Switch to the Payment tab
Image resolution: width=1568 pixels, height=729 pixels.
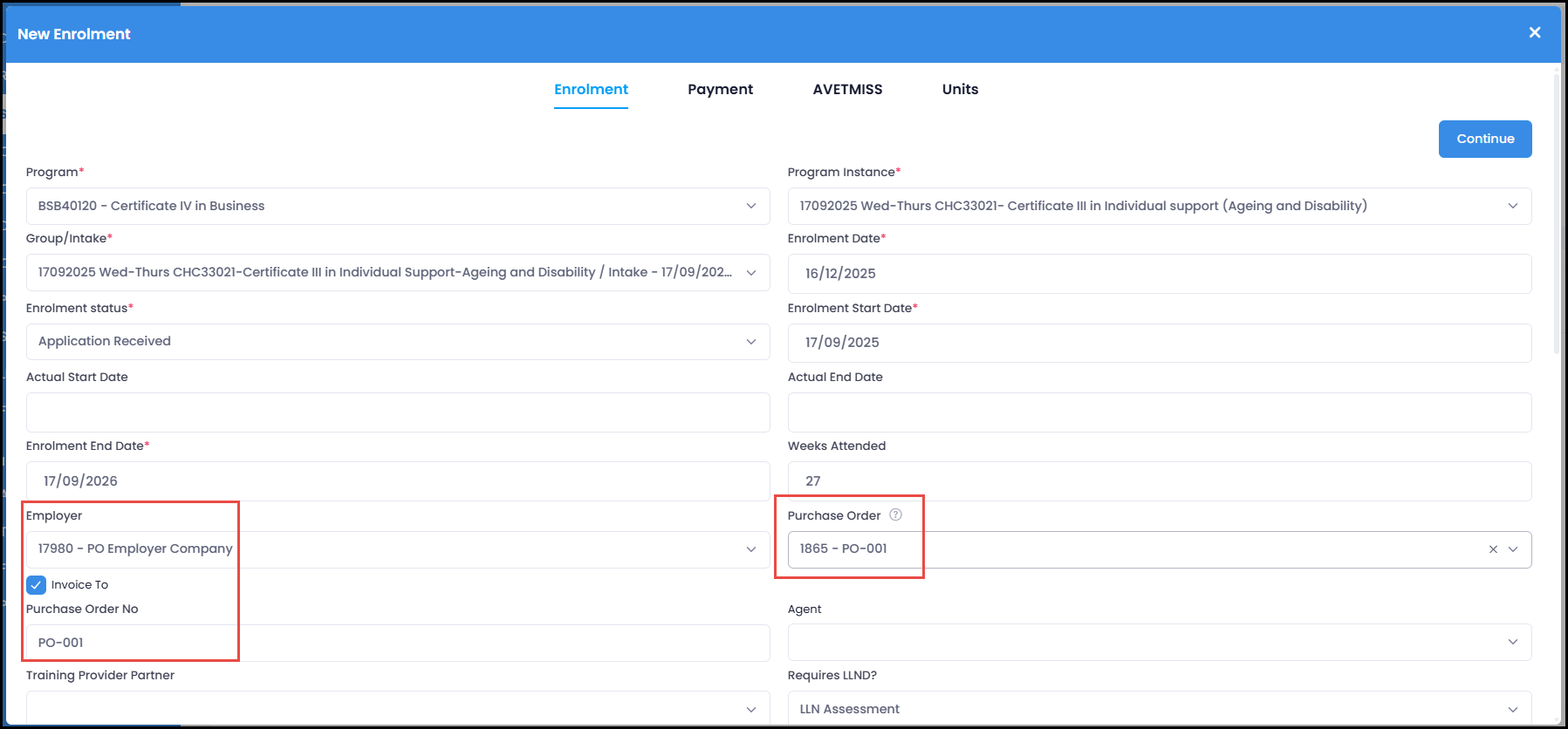pos(720,90)
